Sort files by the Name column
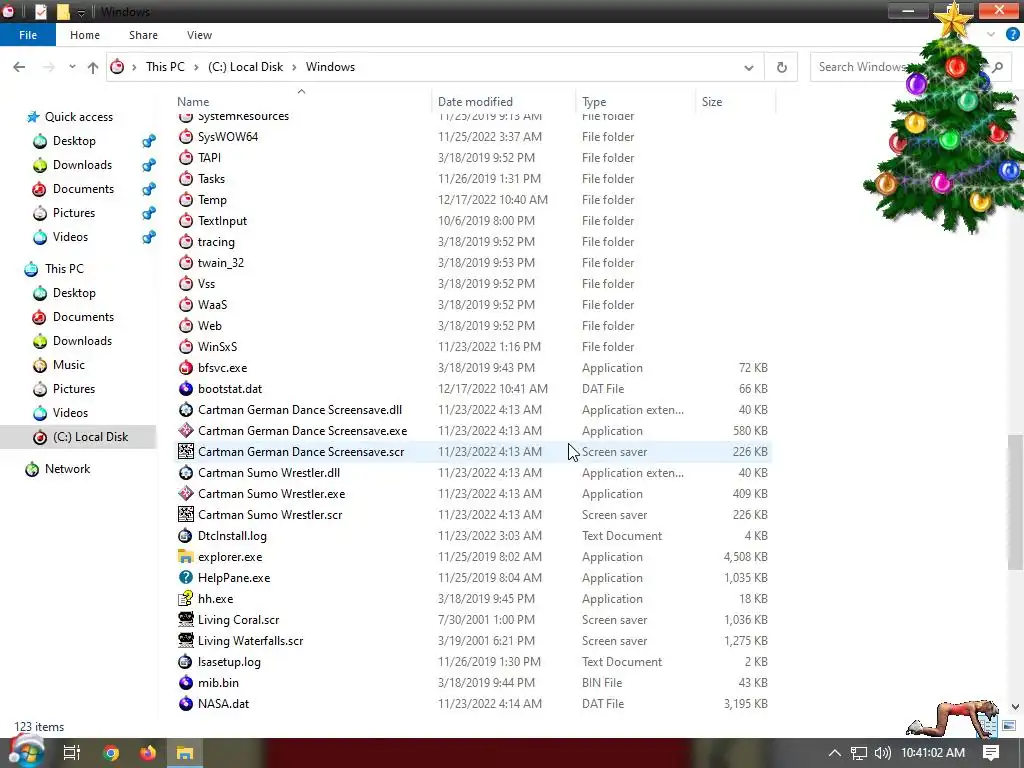This screenshot has width=1024, height=768. click(193, 101)
